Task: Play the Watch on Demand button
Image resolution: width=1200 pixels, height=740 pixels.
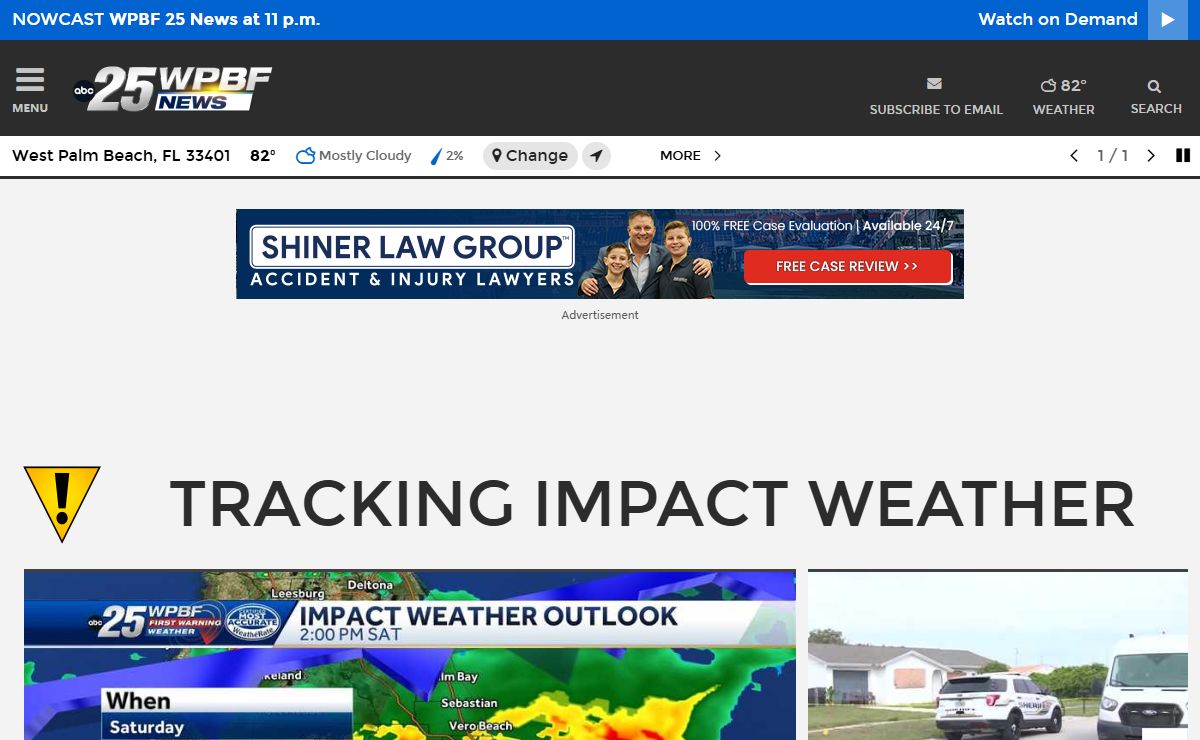Action: [x=1168, y=20]
